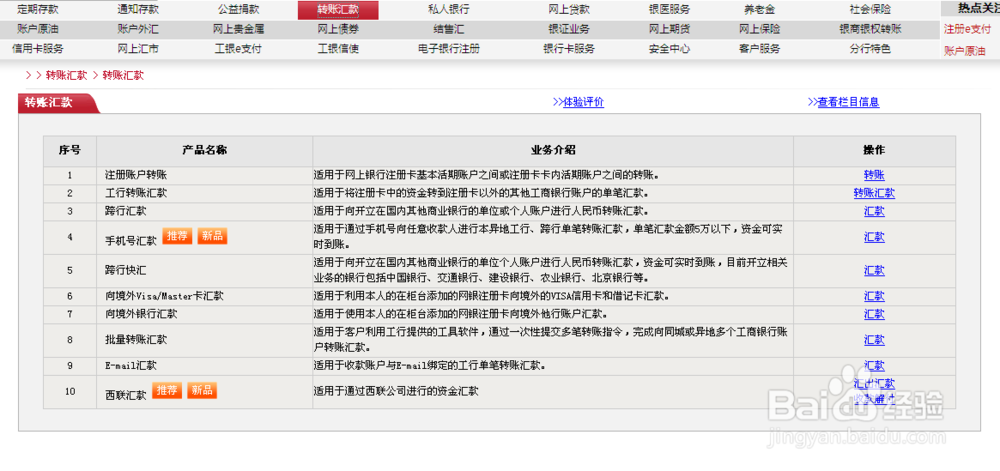Click the 跨行快汇 product name

pos(126,271)
